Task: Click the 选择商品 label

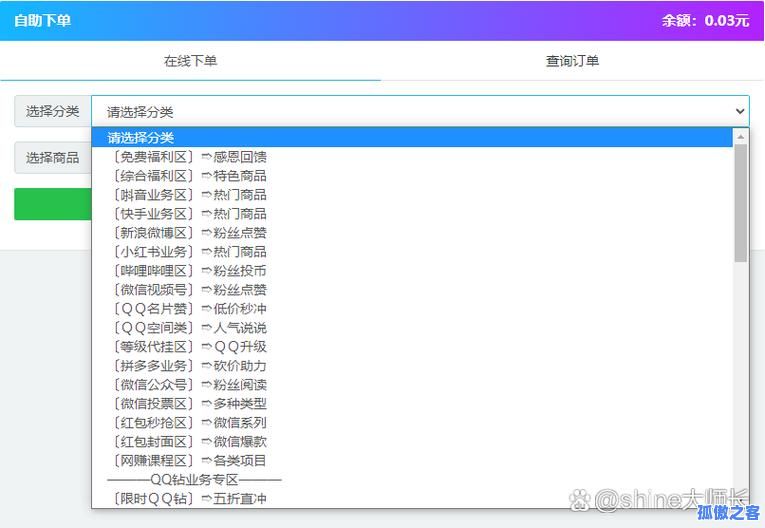Action: [53, 158]
